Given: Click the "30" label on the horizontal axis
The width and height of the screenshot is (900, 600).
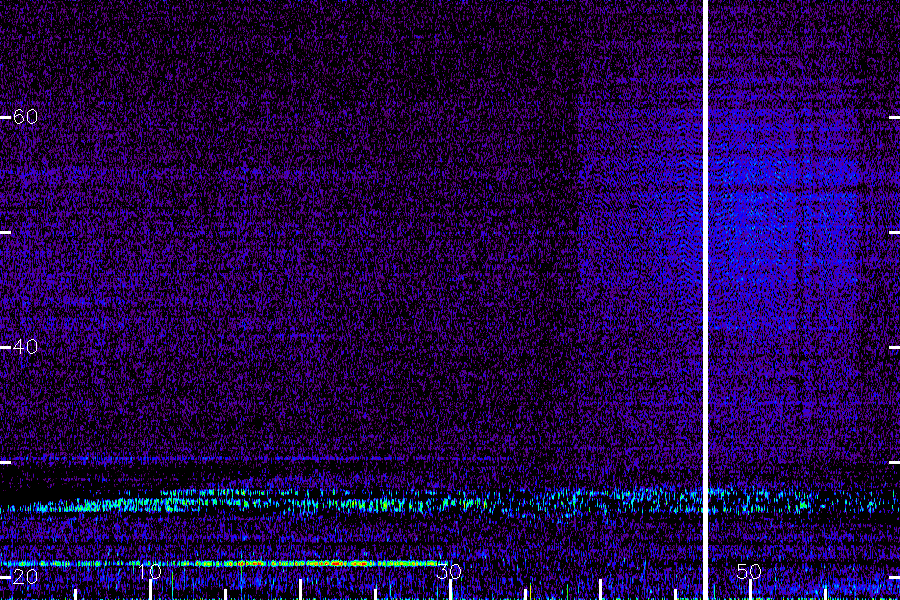Looking at the screenshot, I should pyautogui.click(x=449, y=571).
